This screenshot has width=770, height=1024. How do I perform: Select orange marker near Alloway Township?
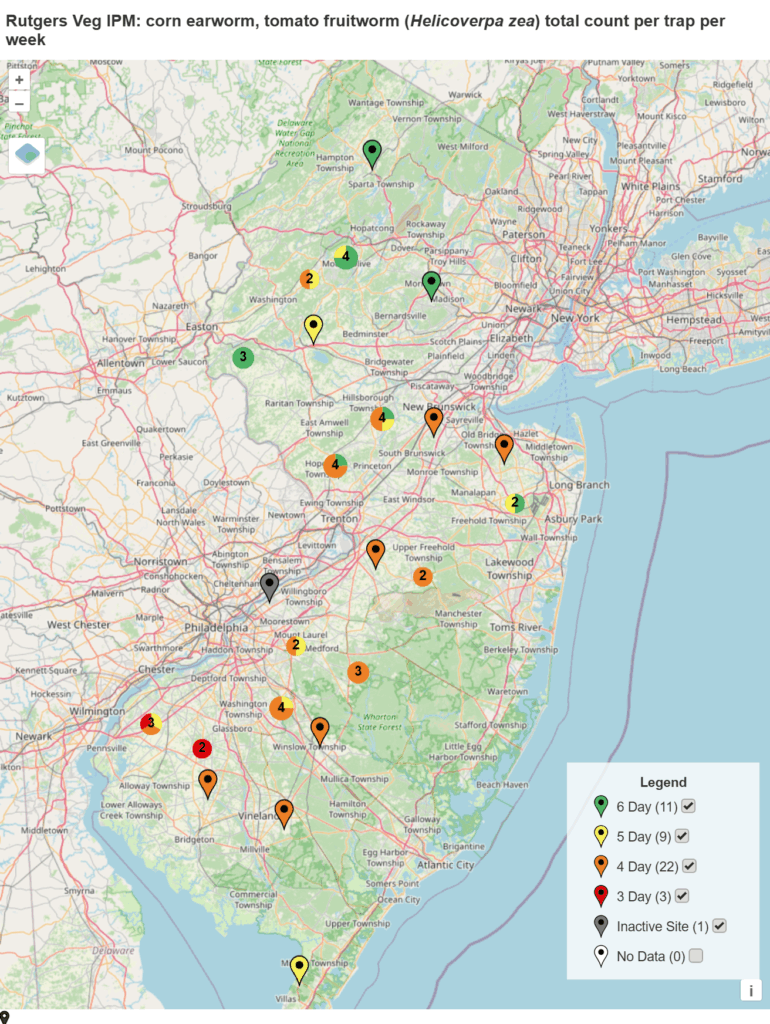point(208,784)
